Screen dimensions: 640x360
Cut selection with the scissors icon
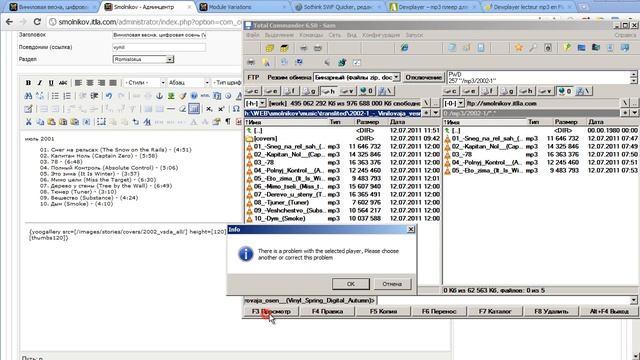pos(28,122)
